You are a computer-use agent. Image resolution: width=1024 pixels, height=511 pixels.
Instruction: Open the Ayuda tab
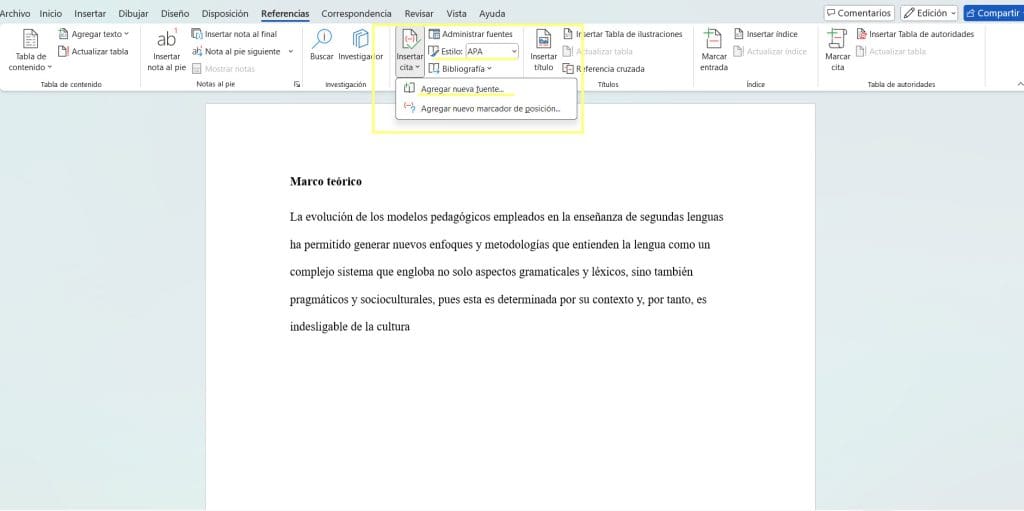[x=492, y=13]
